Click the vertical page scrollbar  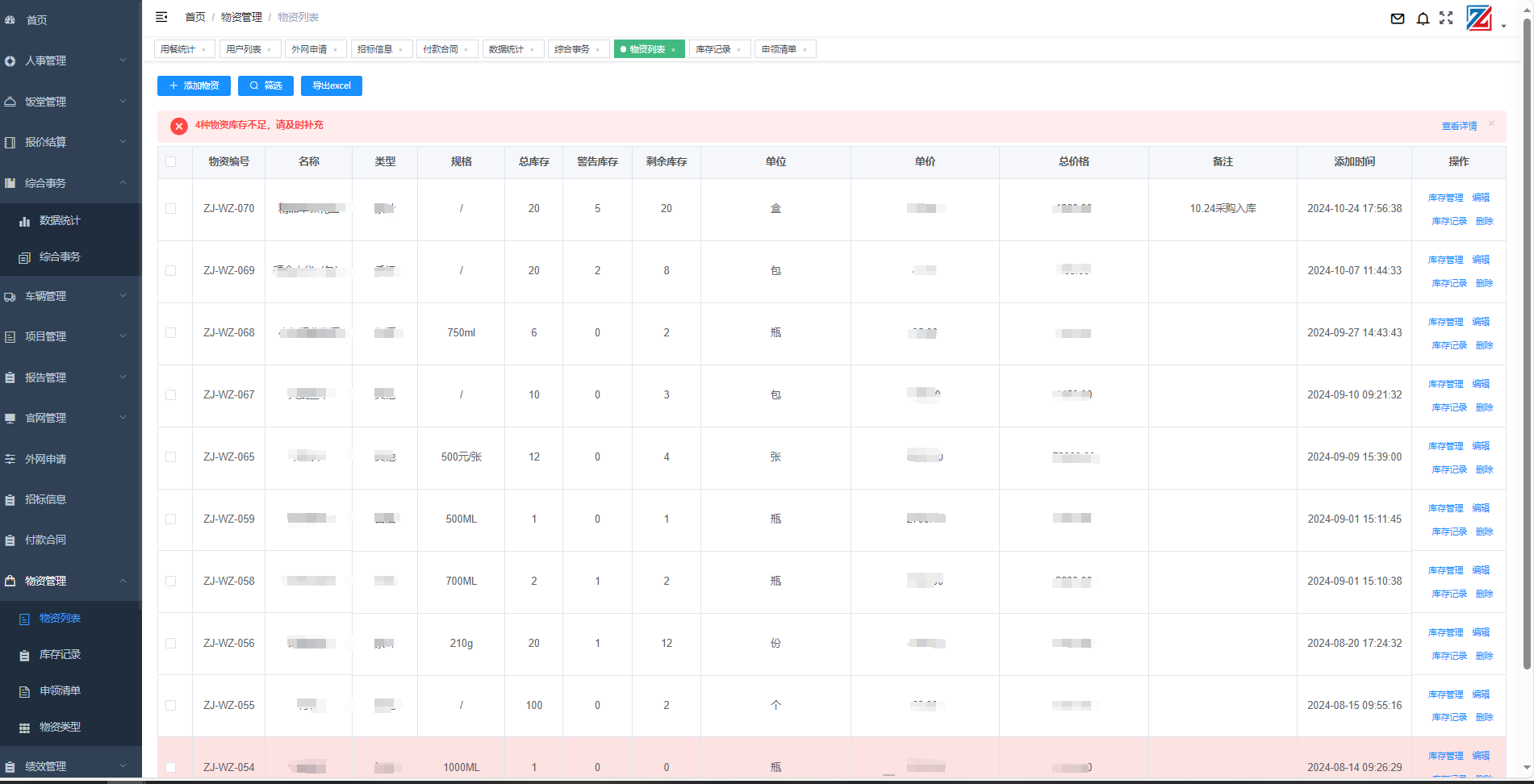(x=1527, y=323)
